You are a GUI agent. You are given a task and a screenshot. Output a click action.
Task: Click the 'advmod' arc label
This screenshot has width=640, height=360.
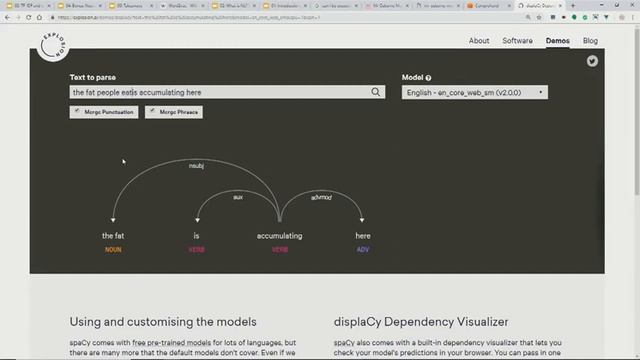tap(321, 197)
